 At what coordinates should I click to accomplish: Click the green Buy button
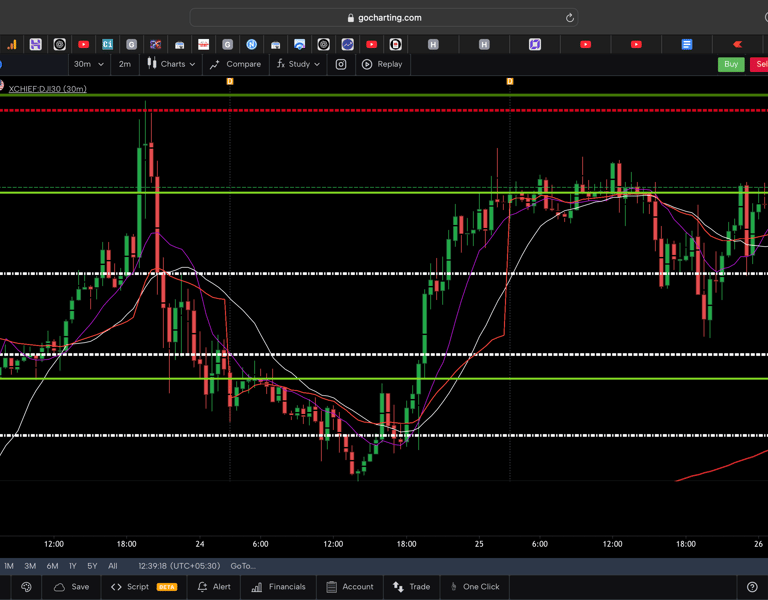pyautogui.click(x=731, y=64)
